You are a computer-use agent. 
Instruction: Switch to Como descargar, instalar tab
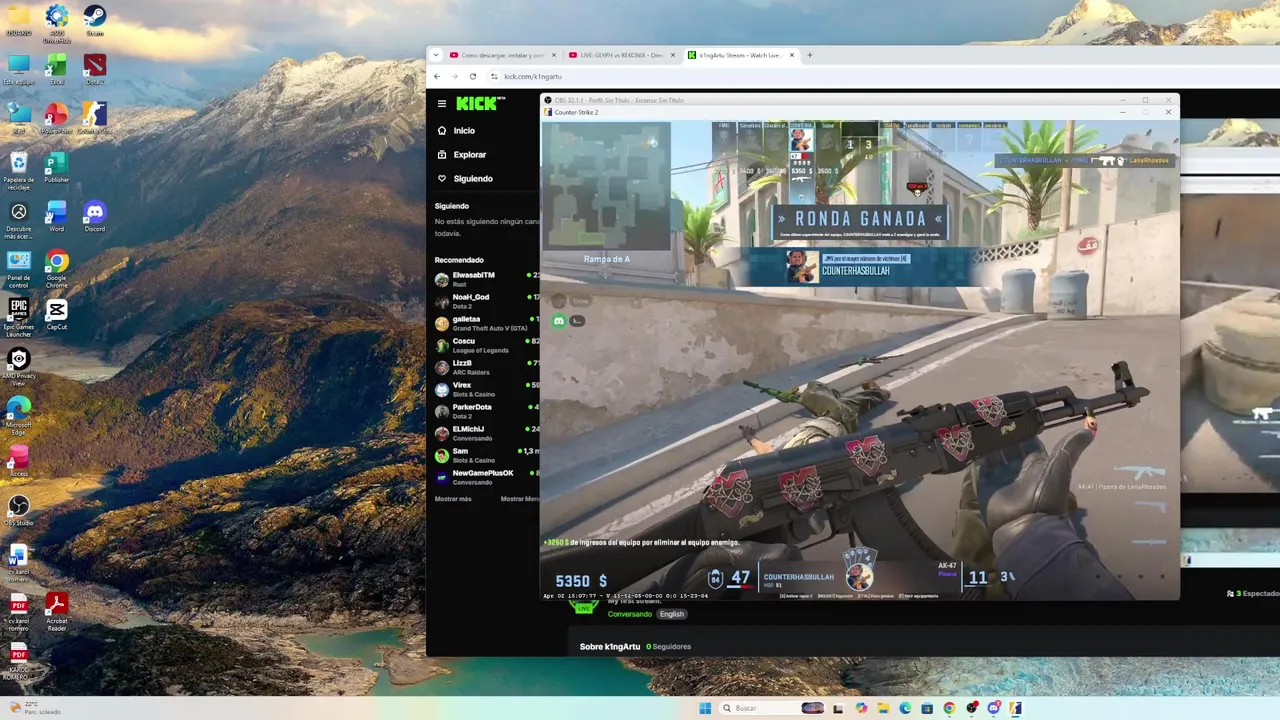click(x=502, y=55)
